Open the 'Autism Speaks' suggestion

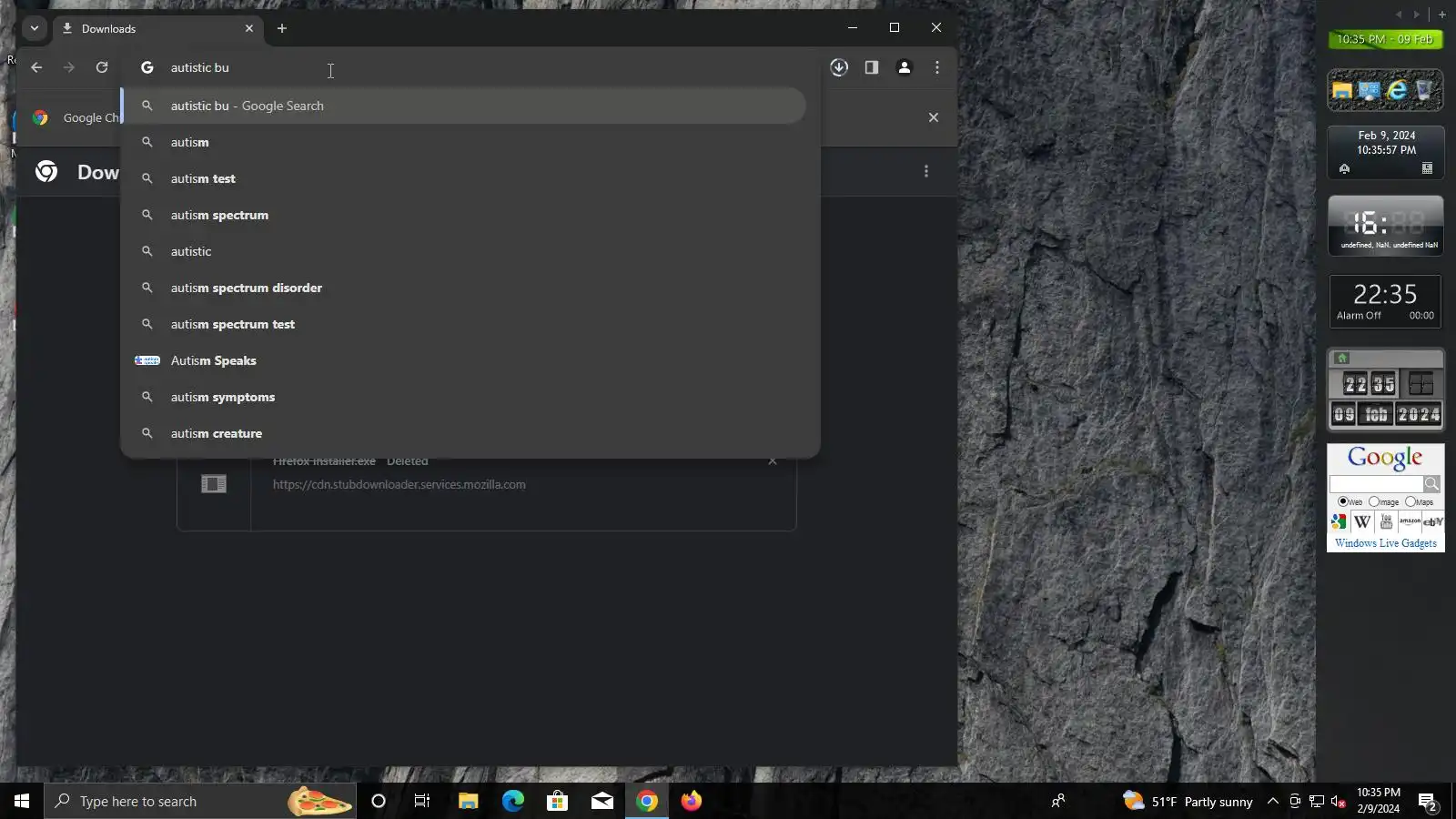[464, 360]
